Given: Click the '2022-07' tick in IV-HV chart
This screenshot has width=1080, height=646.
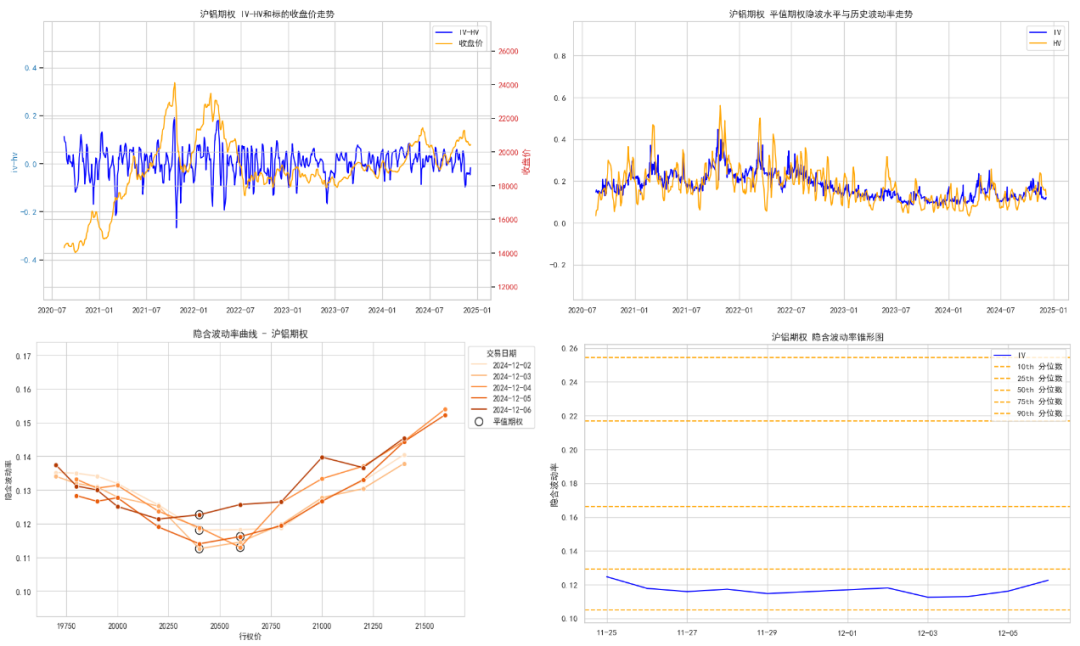Looking at the screenshot, I should point(240,311).
